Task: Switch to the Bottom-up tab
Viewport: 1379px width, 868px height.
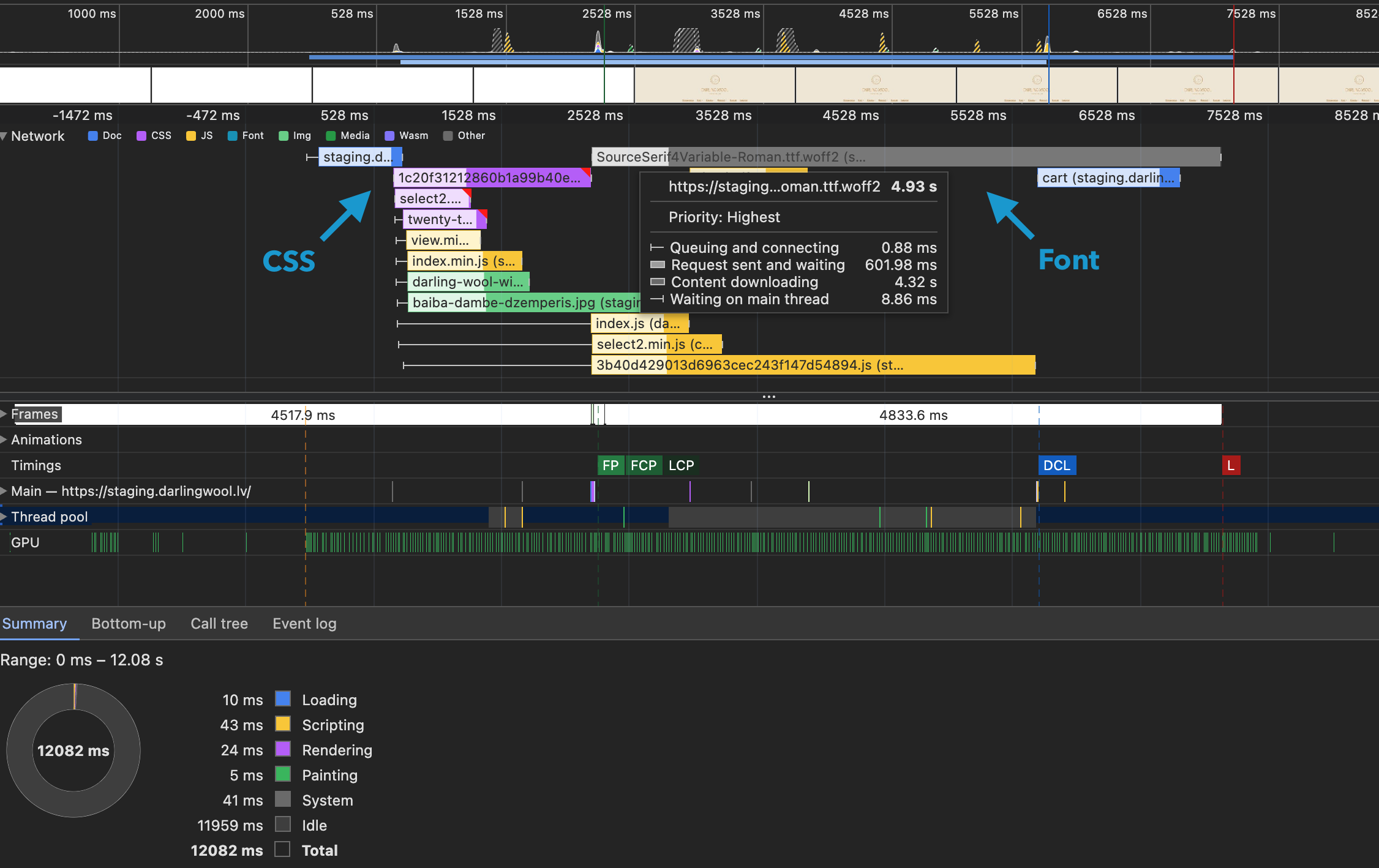Action: click(x=128, y=623)
